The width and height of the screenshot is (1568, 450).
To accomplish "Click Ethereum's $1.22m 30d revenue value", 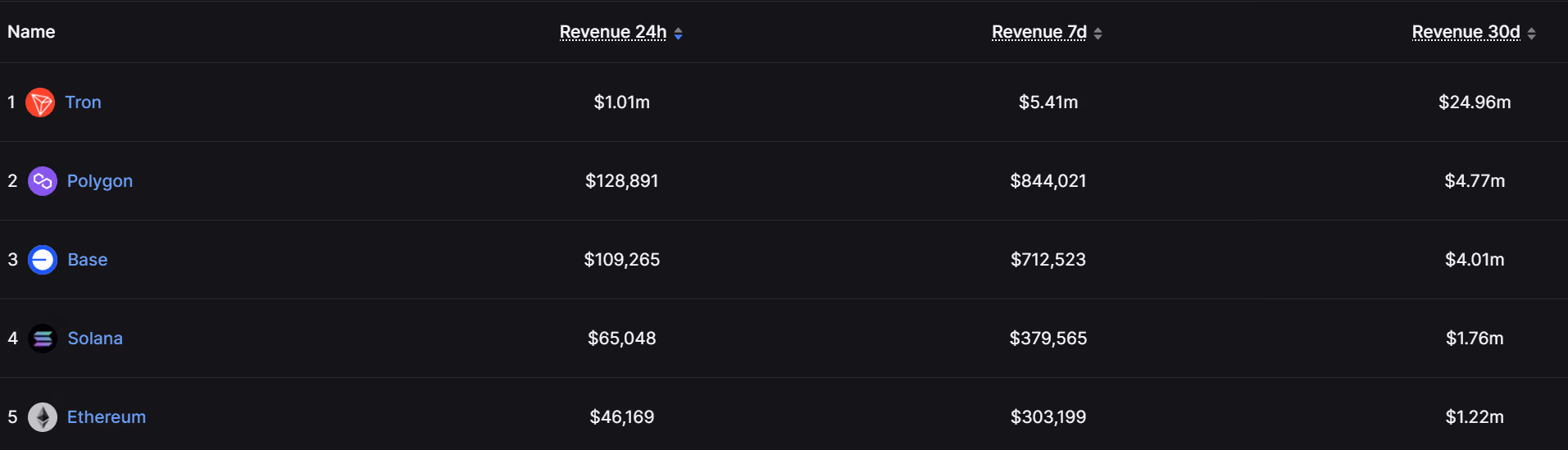I will pyautogui.click(x=1474, y=417).
